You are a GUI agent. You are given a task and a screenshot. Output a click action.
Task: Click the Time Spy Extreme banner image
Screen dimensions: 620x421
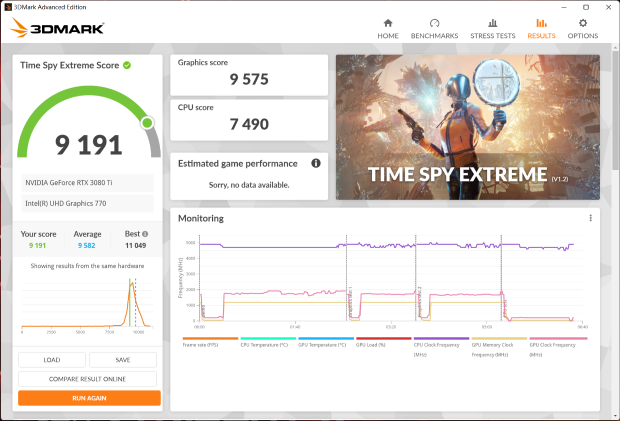tap(468, 127)
